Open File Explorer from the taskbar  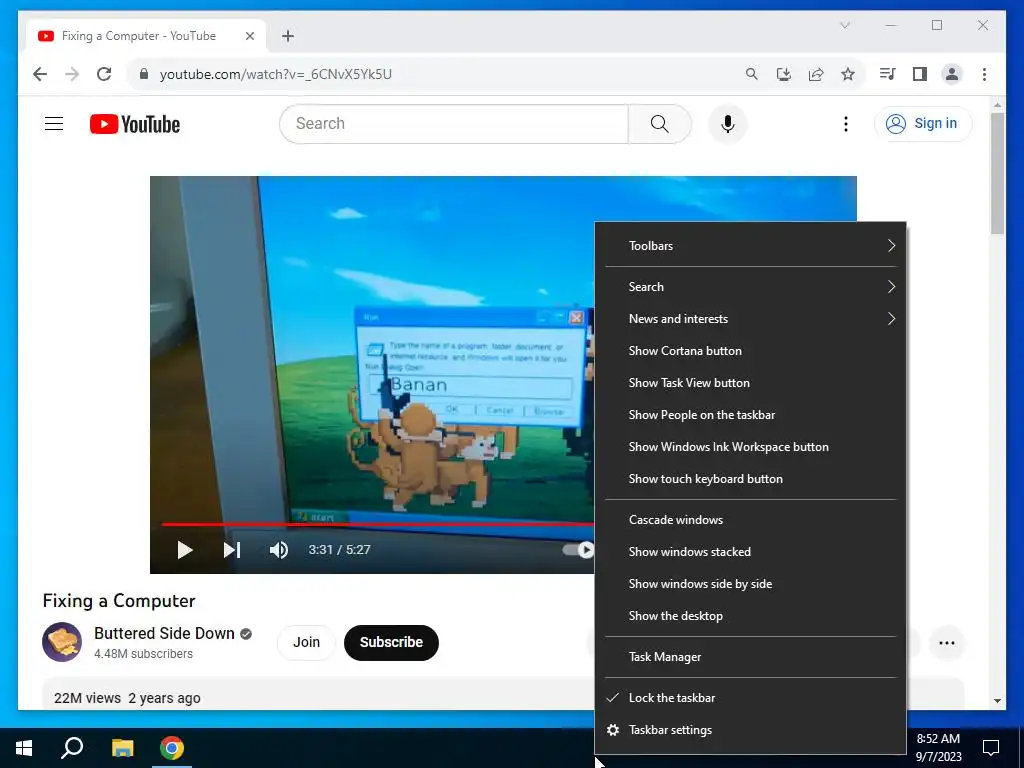(122, 748)
